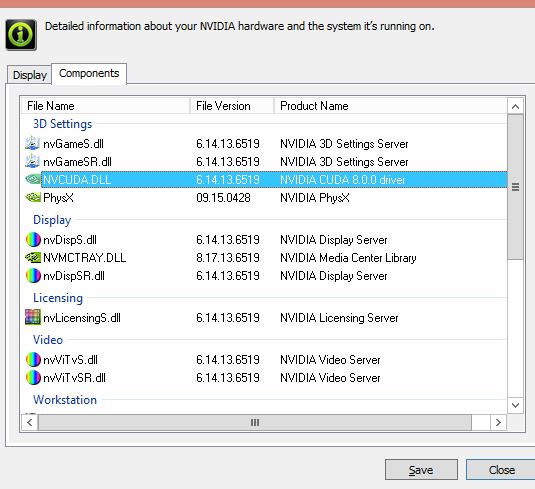This screenshot has height=489, width=535.
Task: Click the horizontal scrollbar thumb
Action: [255, 422]
